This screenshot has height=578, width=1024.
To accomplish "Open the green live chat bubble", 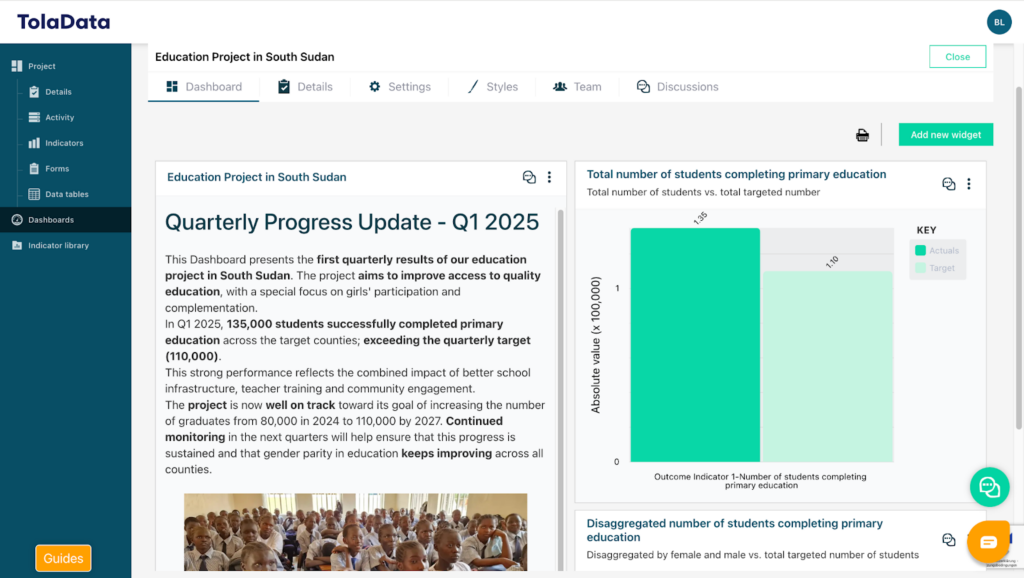I will point(989,487).
